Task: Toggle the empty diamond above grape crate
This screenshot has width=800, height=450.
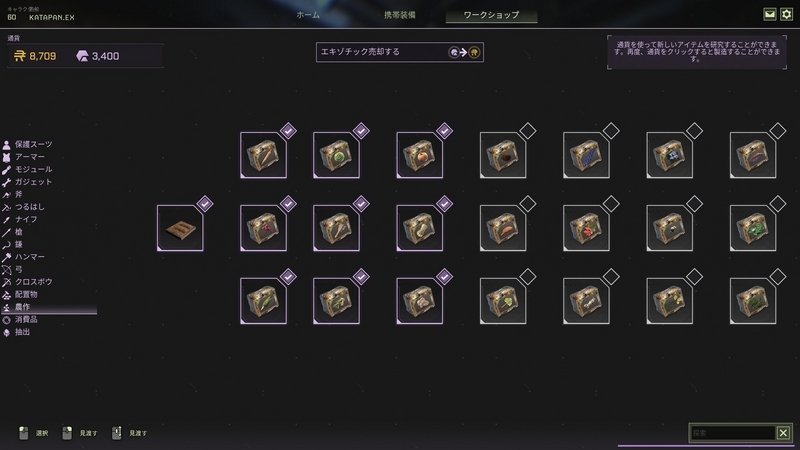Action: [611, 131]
